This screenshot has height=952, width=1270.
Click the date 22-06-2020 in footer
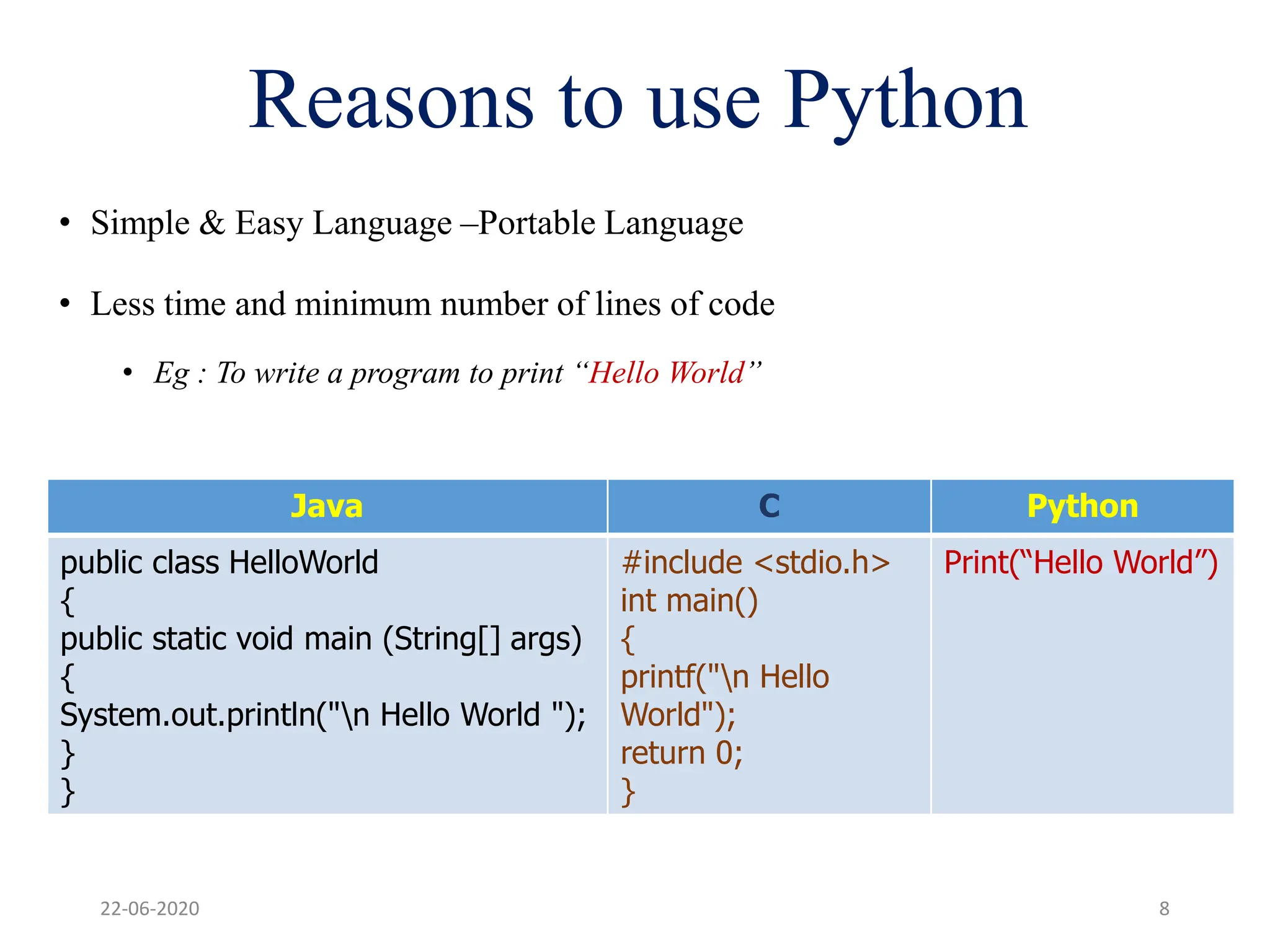[149, 909]
